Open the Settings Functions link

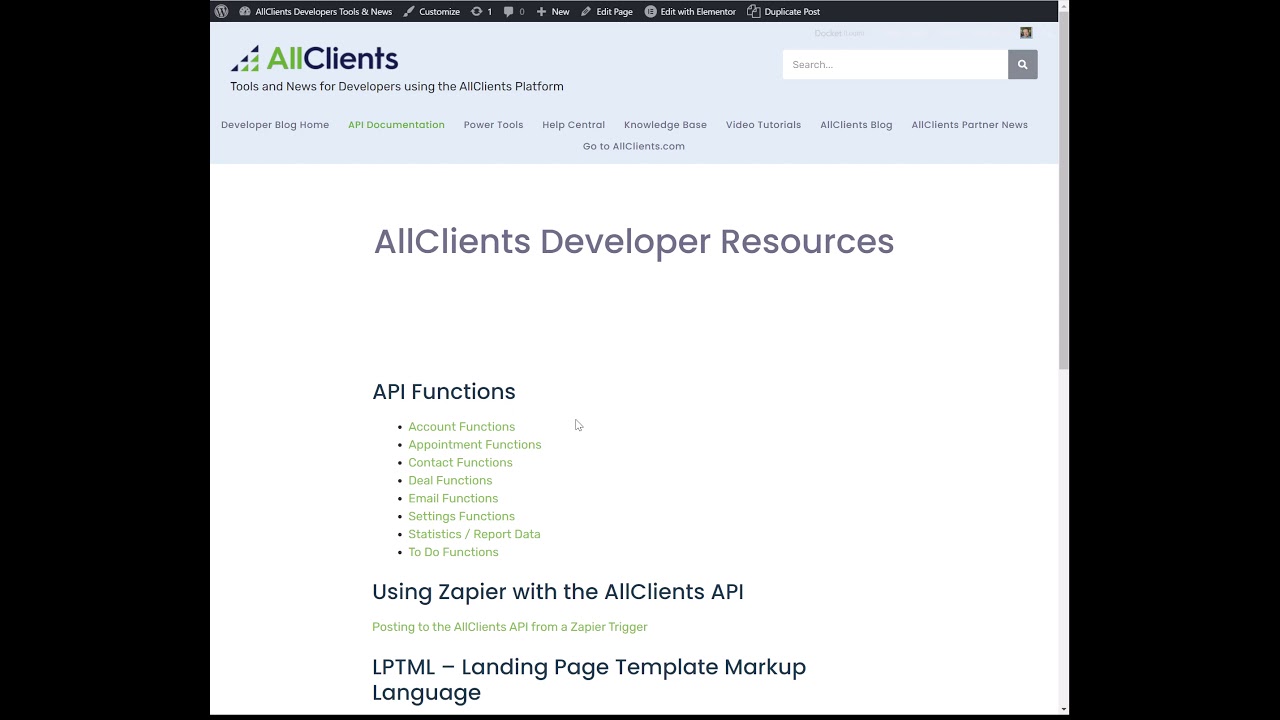coord(461,517)
